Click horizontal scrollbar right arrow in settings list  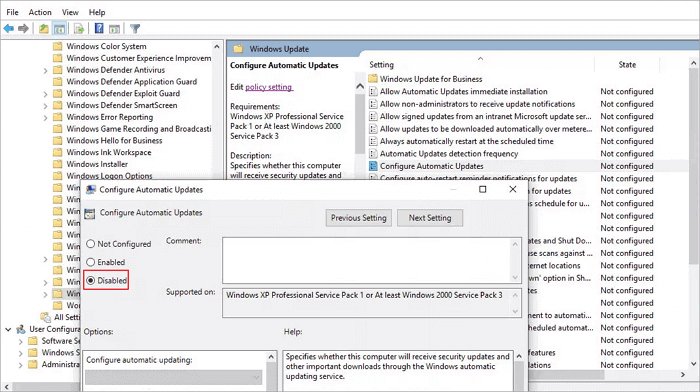[683, 375]
